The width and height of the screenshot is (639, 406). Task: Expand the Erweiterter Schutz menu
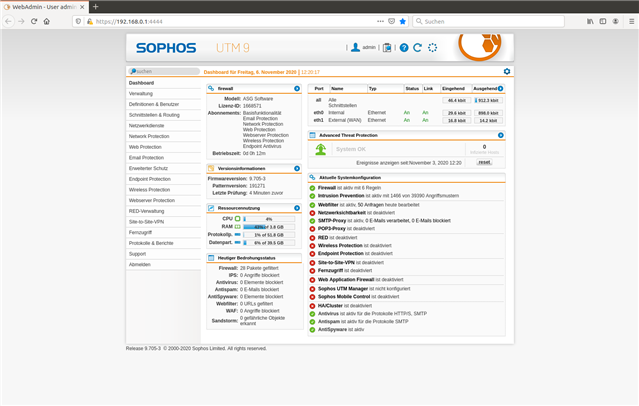[163, 168]
